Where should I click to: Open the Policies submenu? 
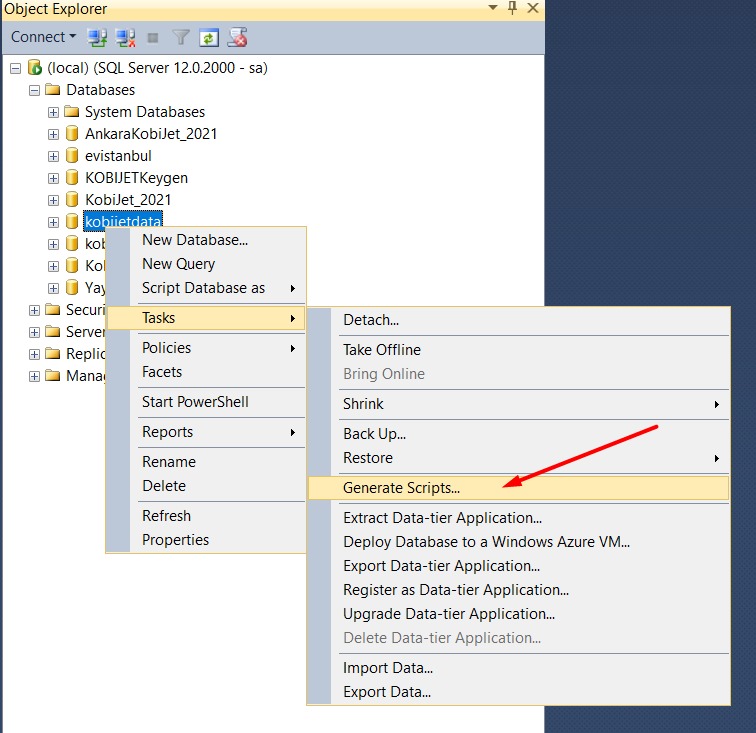[x=206, y=348]
